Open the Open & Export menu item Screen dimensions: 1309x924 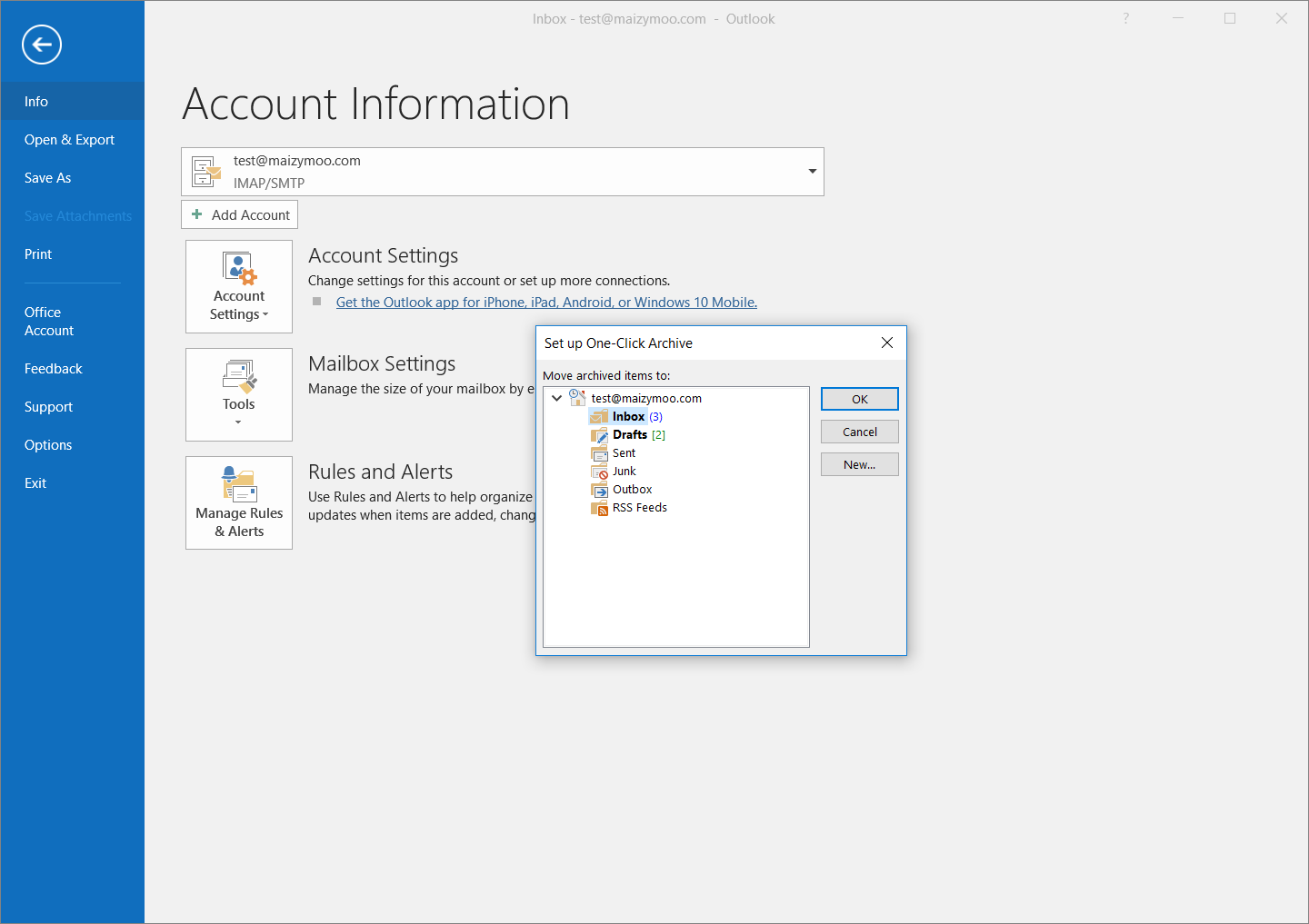69,140
